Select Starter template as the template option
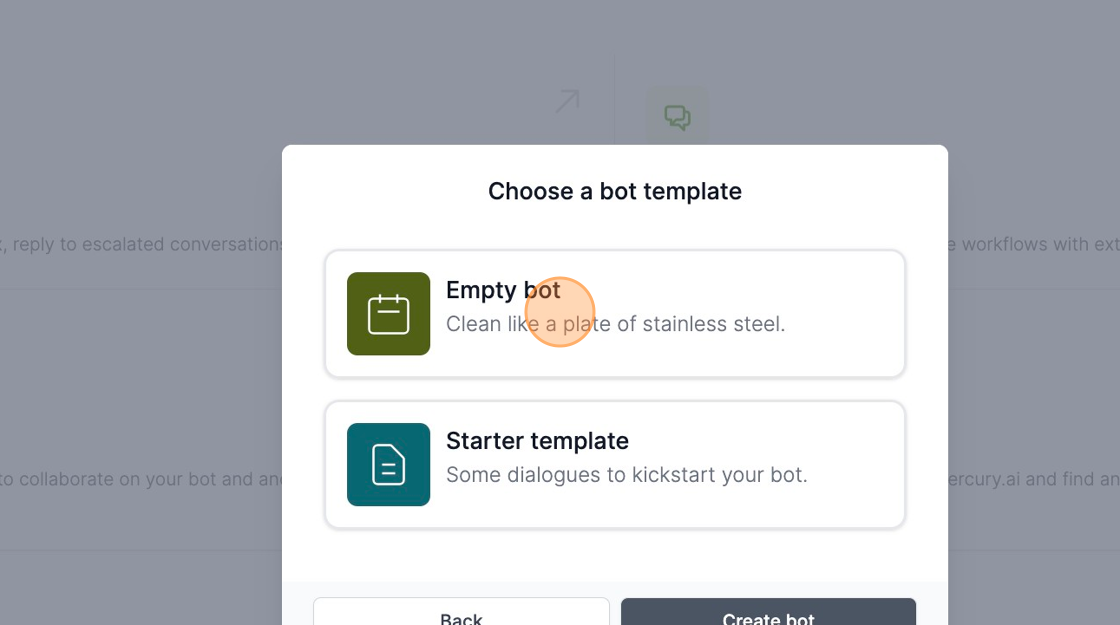This screenshot has width=1120, height=625. point(614,464)
